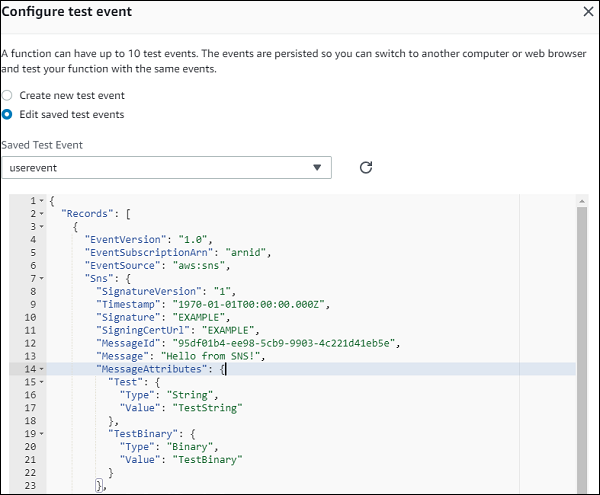Fold the Test attribute object
The height and width of the screenshot is (495, 600).
(41, 382)
